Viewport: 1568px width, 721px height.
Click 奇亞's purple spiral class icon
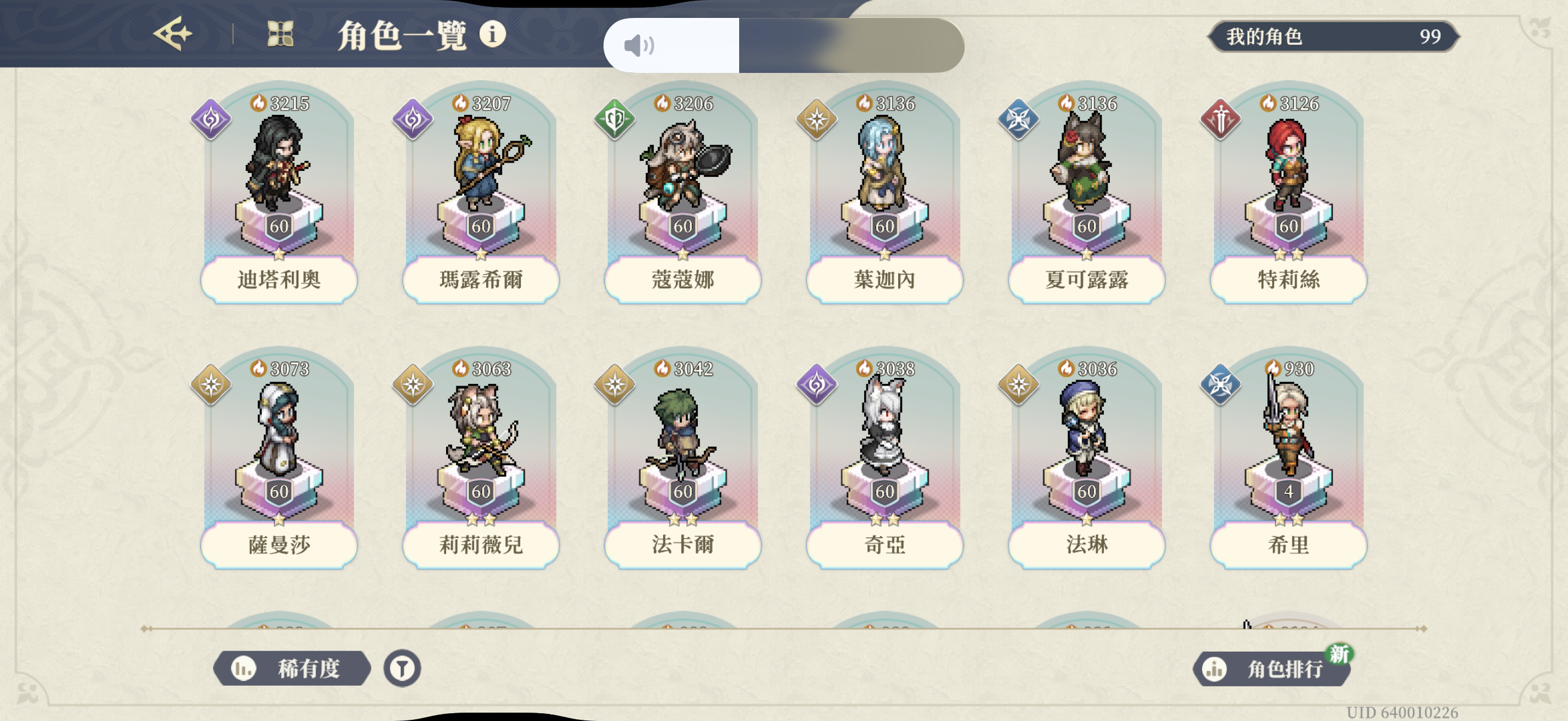(x=816, y=384)
